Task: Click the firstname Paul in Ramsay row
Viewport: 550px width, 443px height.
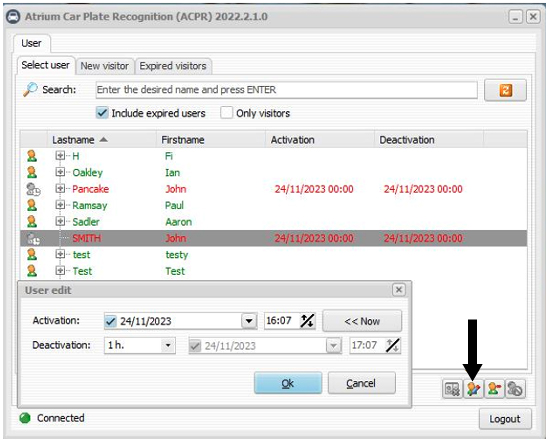Action: [x=174, y=206]
